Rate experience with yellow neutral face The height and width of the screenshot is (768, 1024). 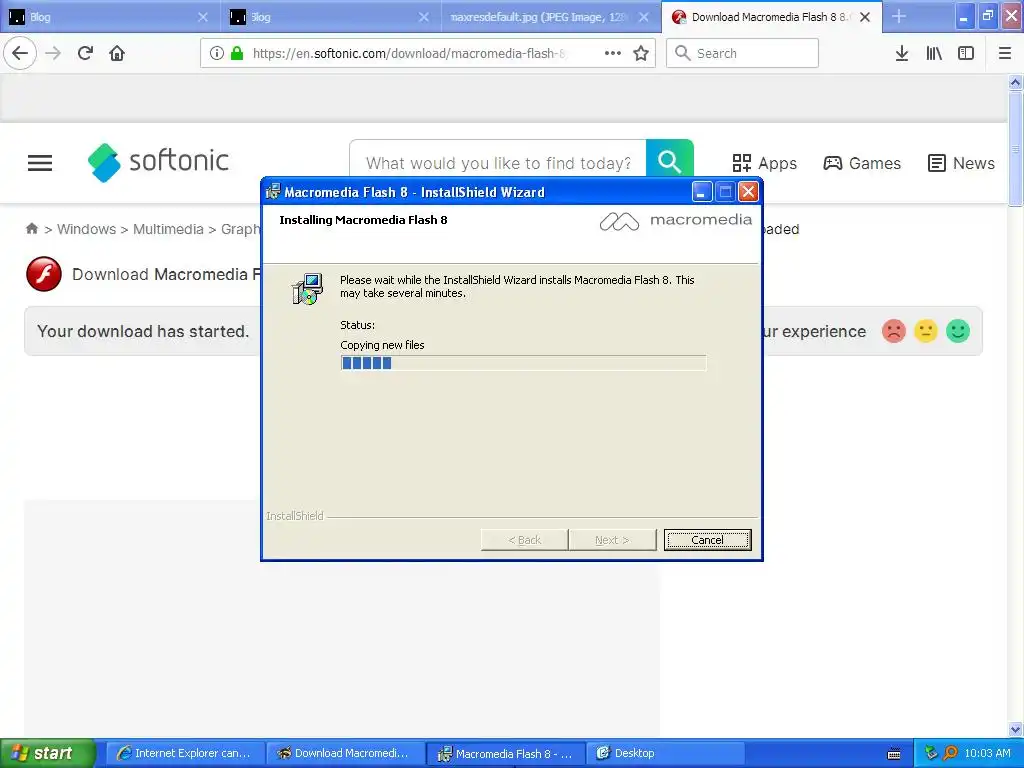coord(926,331)
